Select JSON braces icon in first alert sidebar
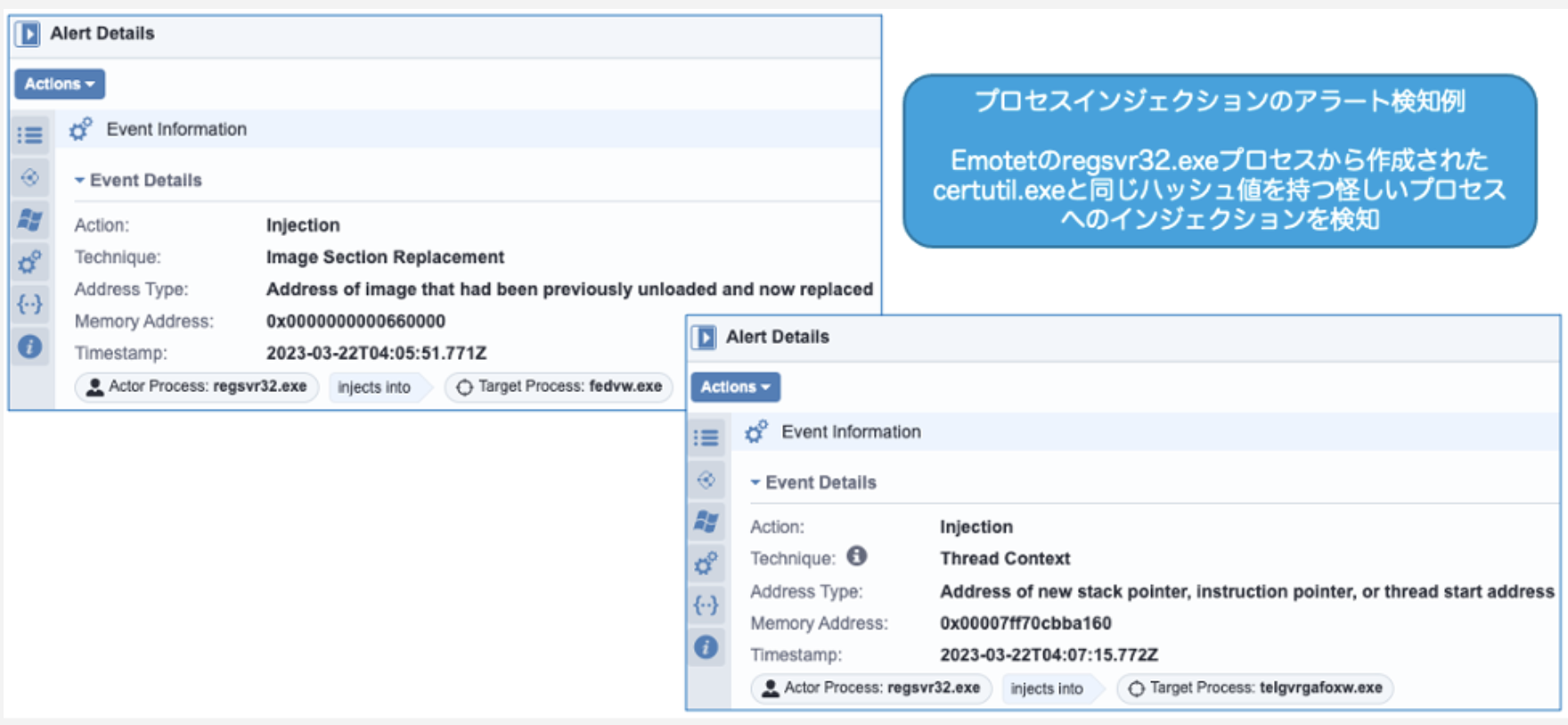 click(30, 304)
